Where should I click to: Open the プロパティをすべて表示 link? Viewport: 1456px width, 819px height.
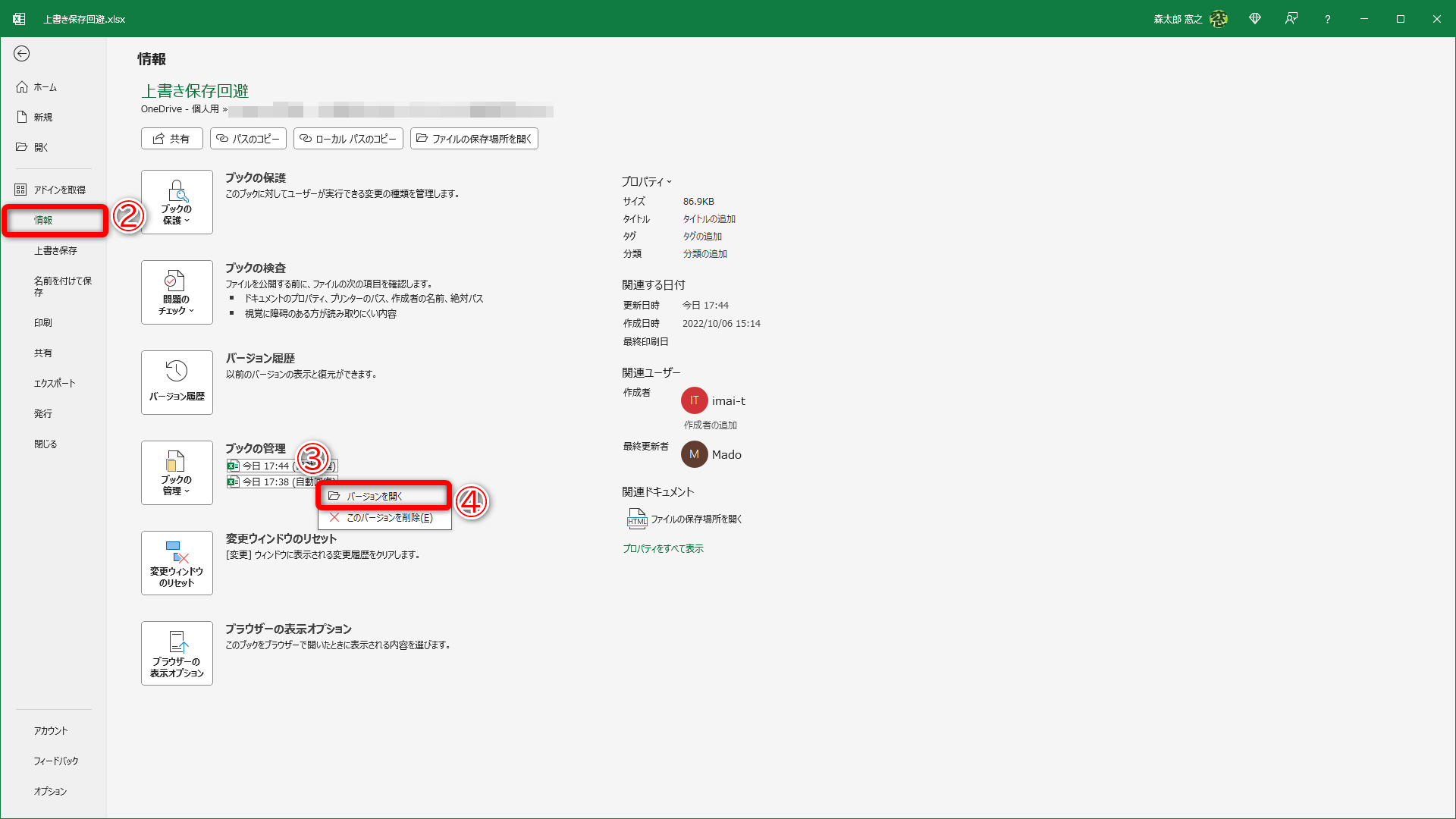tap(663, 548)
